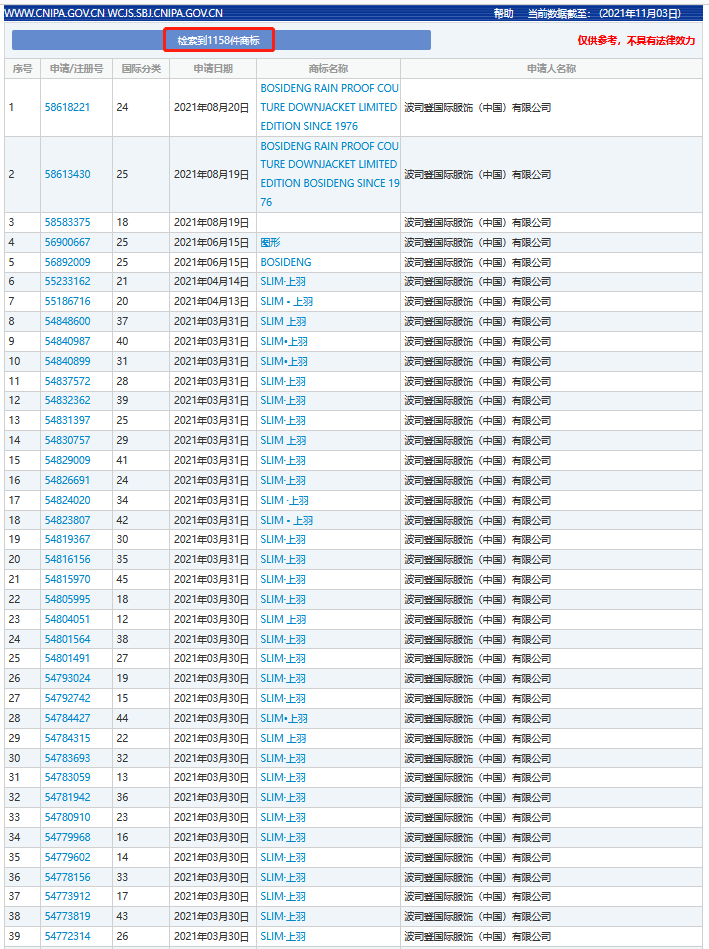Viewport: 709px width, 949px height.
Task: Open registration number 54819367
Action: [x=67, y=539]
